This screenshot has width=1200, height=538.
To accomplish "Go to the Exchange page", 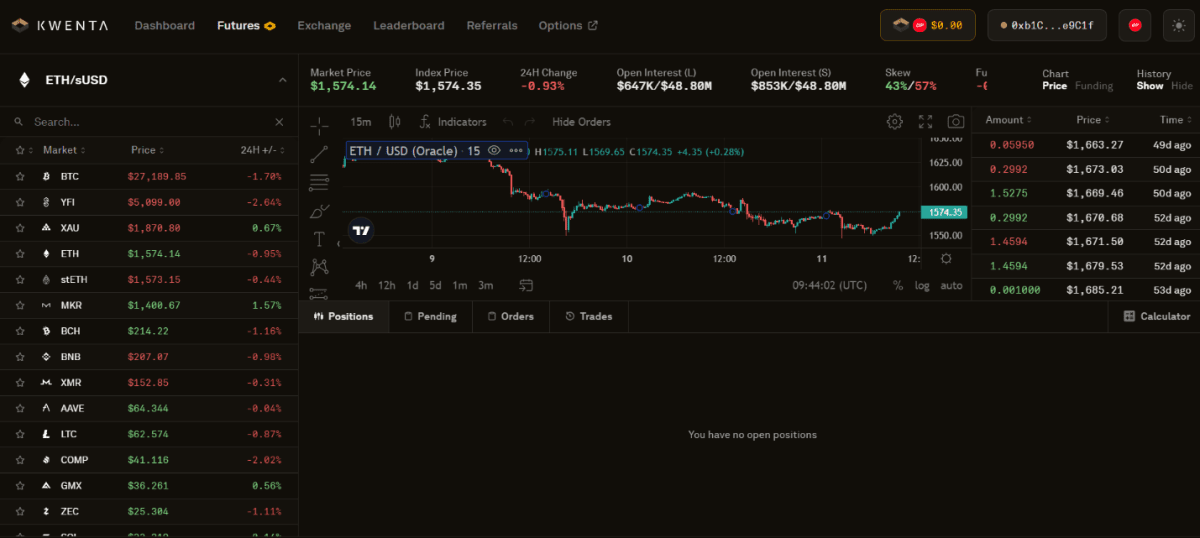I will click(324, 25).
